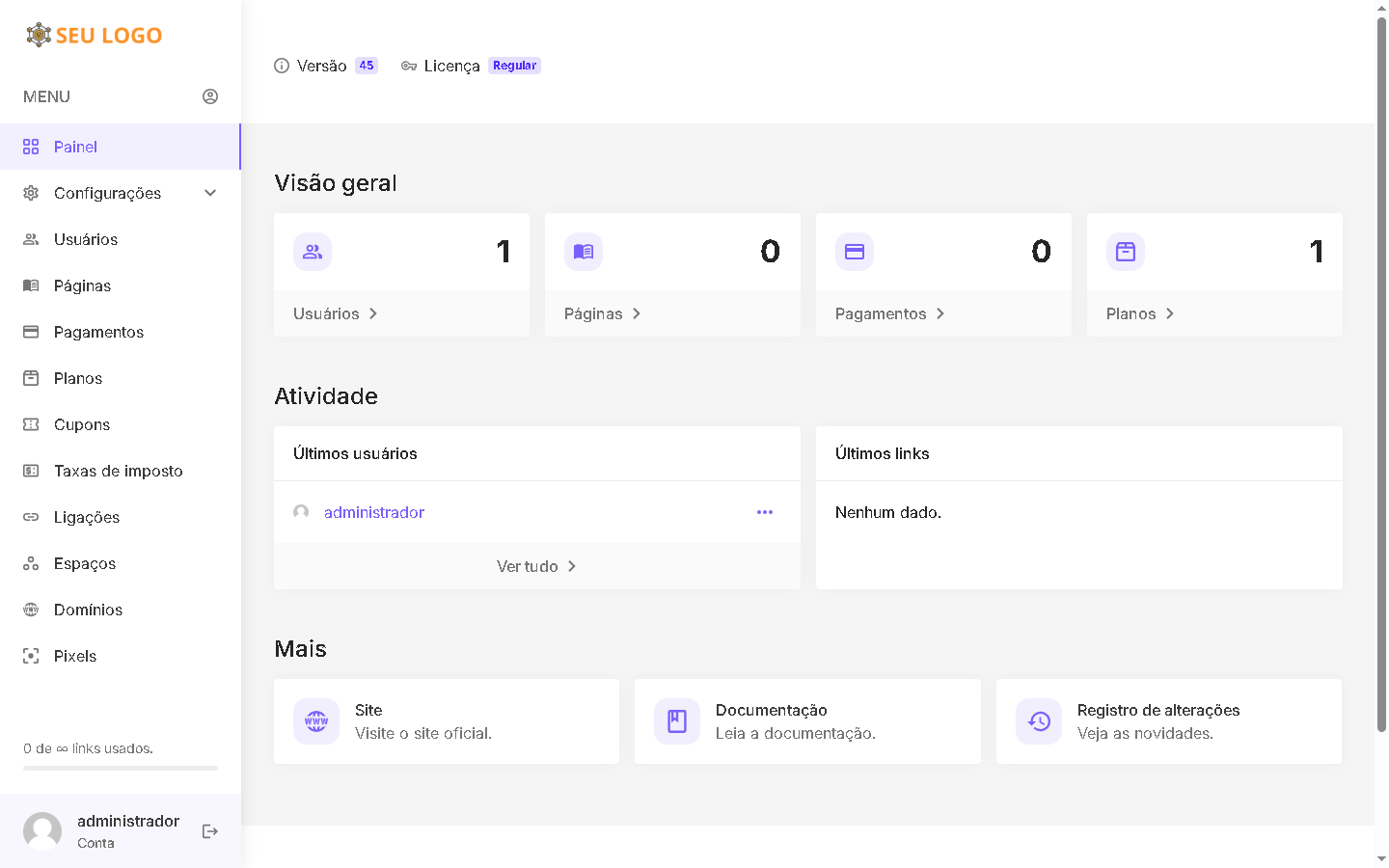
Task: Click the calendar icon in Planos card
Action: click(x=1126, y=252)
